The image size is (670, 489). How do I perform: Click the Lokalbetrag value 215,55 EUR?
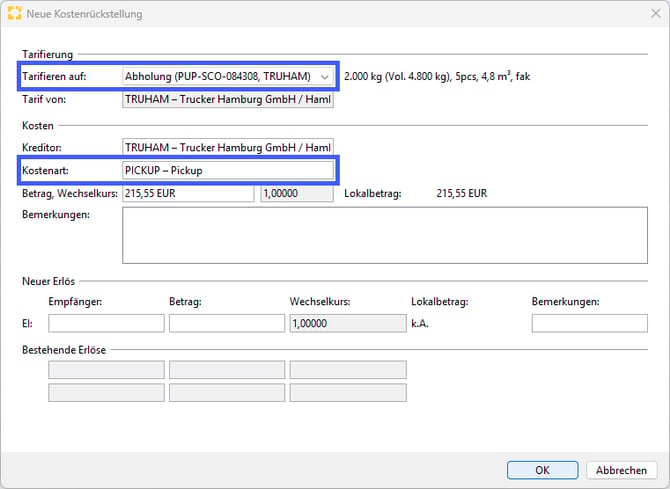click(x=461, y=193)
